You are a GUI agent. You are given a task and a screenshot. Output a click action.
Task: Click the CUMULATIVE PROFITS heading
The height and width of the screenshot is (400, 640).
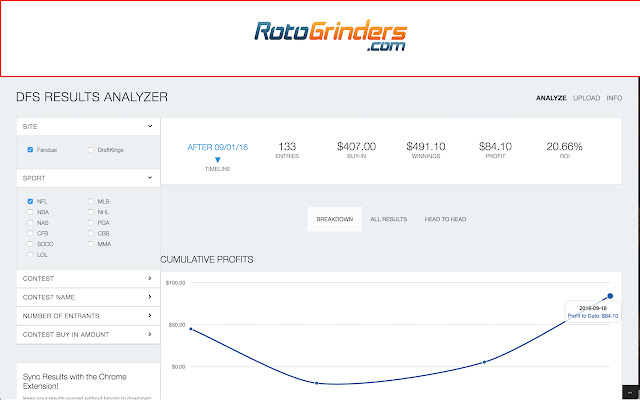[207, 260]
